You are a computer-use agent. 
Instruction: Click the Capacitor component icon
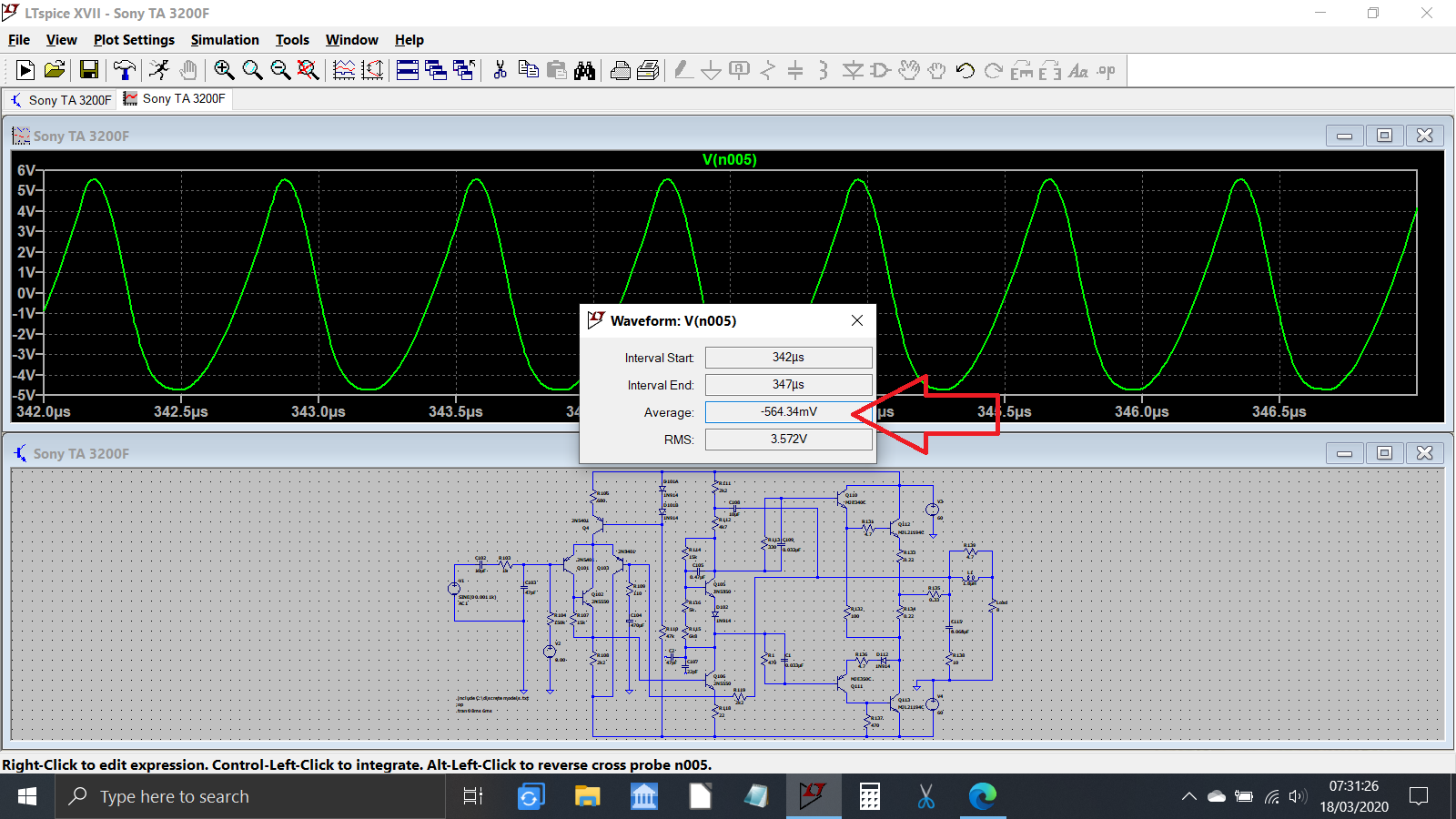(x=795, y=70)
